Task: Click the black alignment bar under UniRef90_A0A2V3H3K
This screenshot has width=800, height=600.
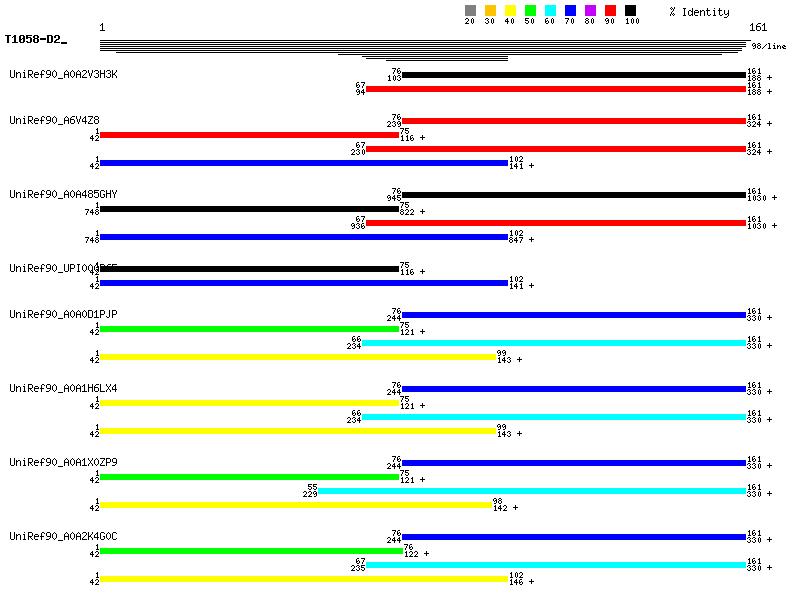Action: pyautogui.click(x=573, y=75)
